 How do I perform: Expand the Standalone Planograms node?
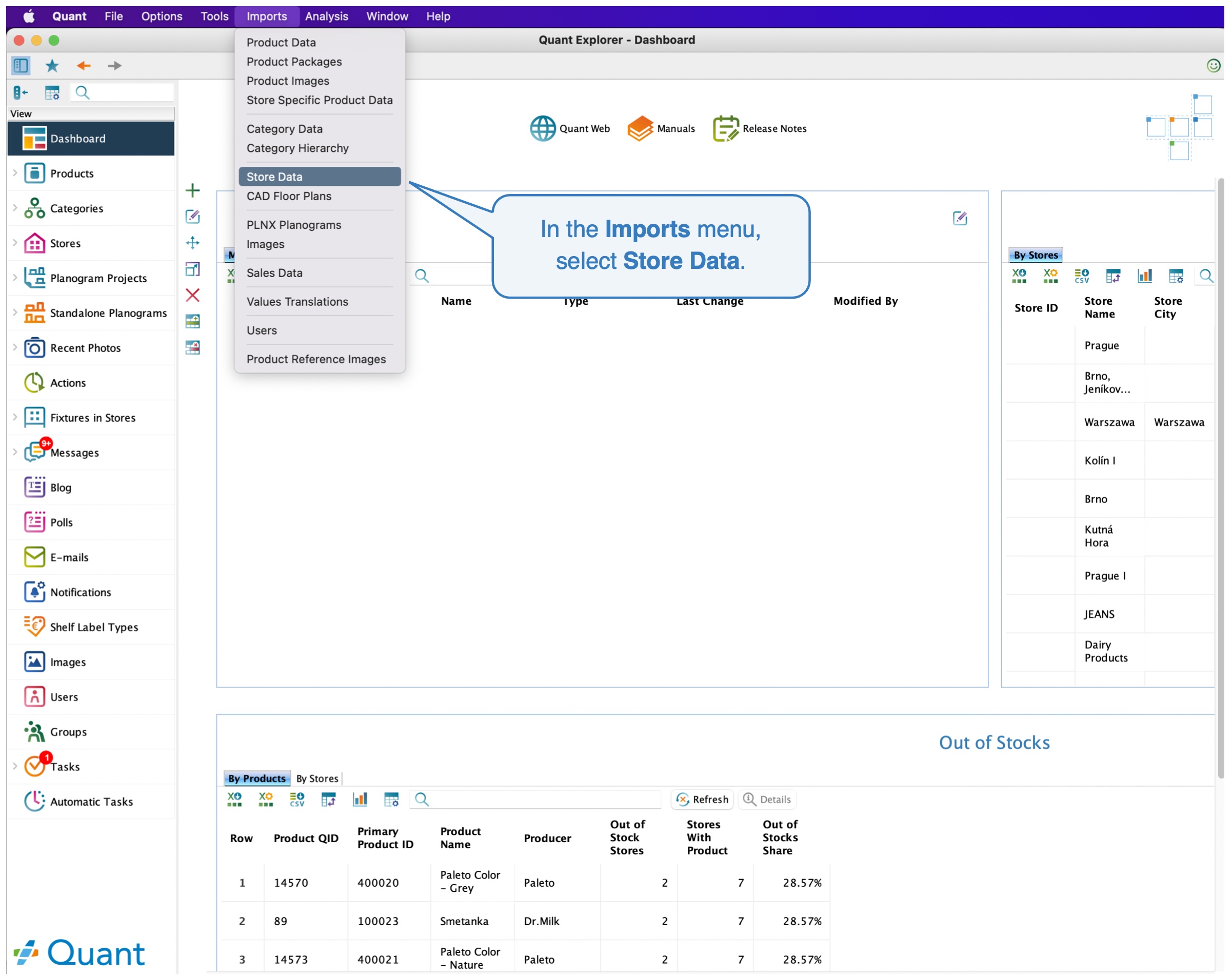click(15, 312)
